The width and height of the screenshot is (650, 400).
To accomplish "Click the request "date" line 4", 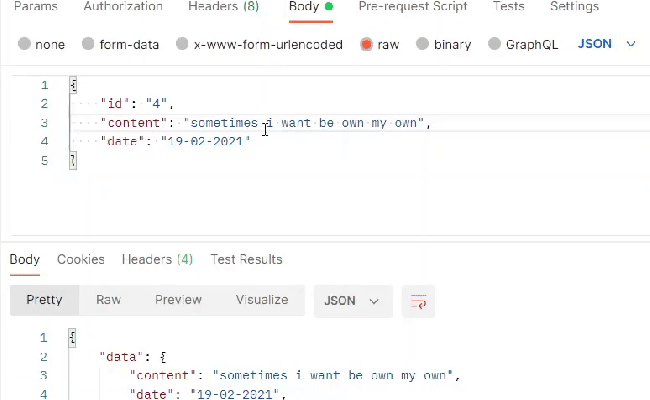I will click(x=175, y=141).
